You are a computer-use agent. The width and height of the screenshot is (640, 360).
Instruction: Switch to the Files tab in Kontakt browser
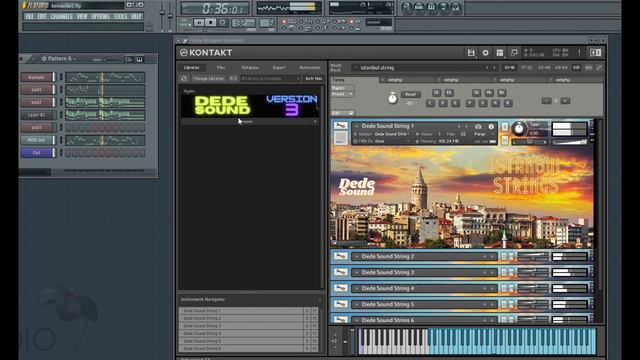[221, 67]
